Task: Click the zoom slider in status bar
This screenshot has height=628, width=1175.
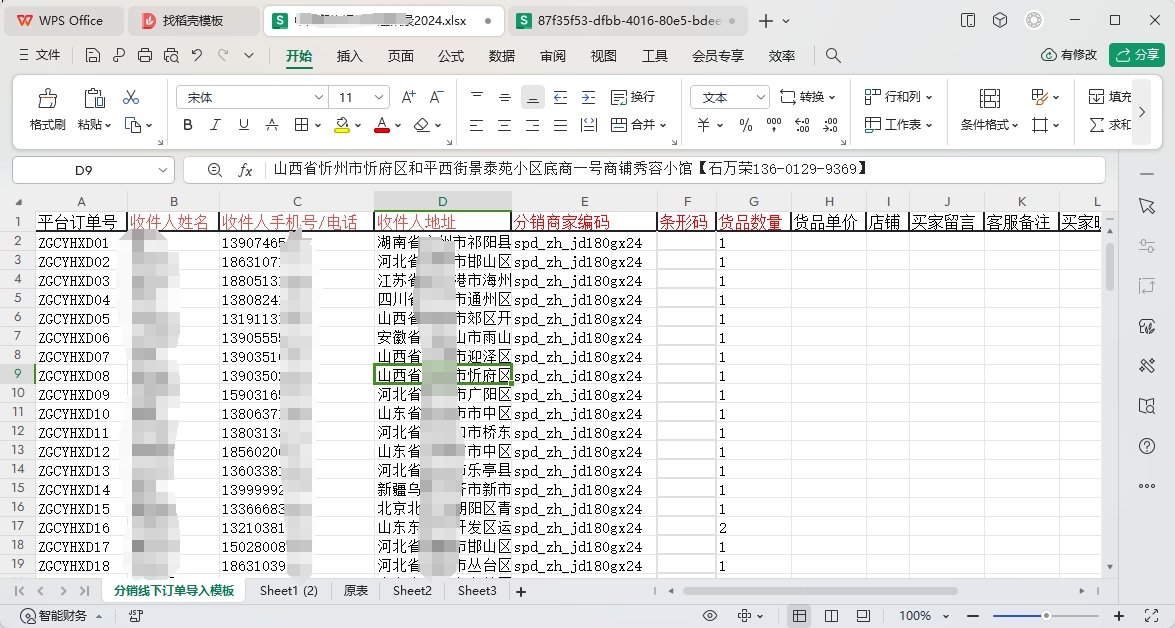Action: [1046, 616]
